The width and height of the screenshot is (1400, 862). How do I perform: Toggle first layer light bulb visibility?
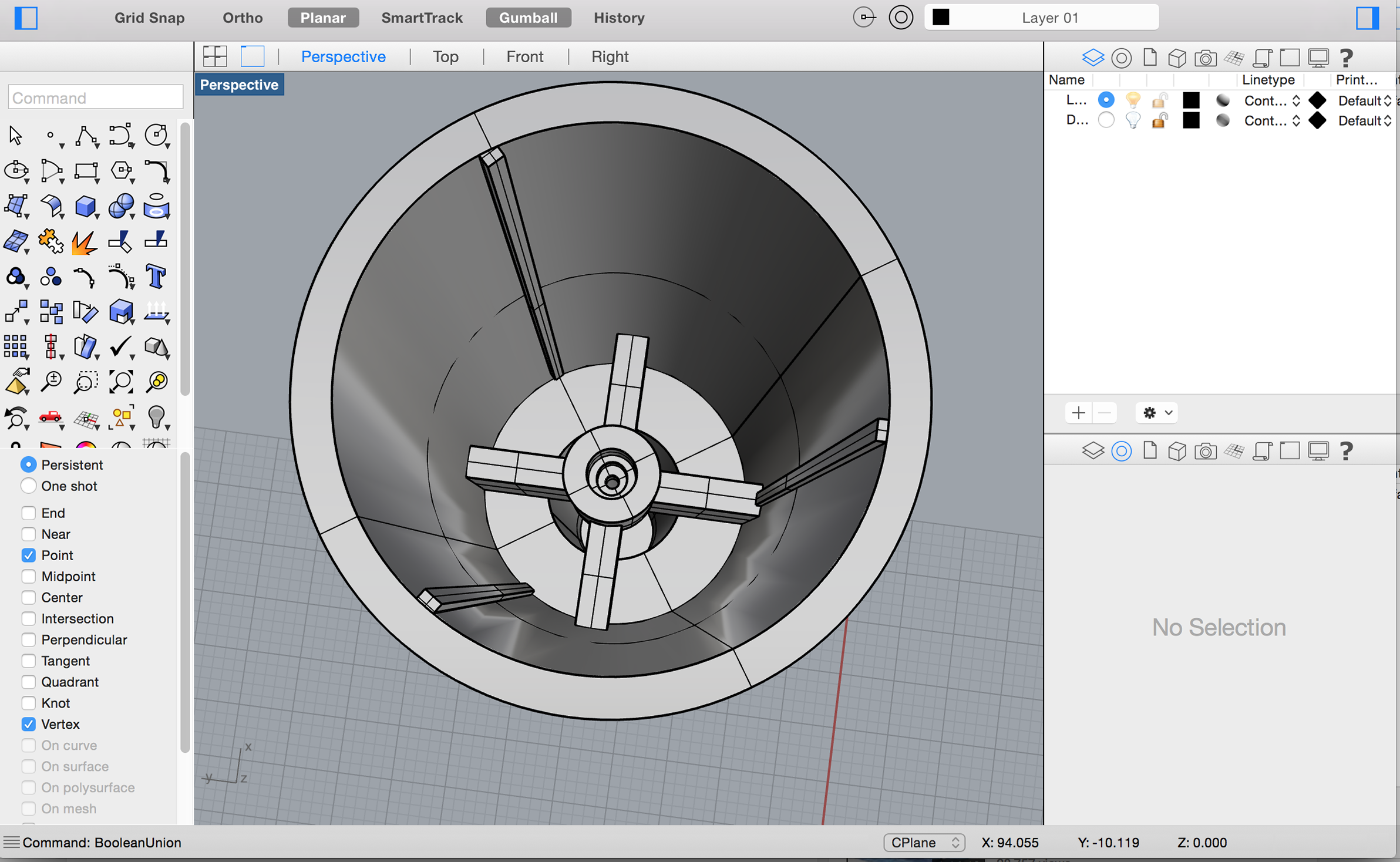point(1133,100)
